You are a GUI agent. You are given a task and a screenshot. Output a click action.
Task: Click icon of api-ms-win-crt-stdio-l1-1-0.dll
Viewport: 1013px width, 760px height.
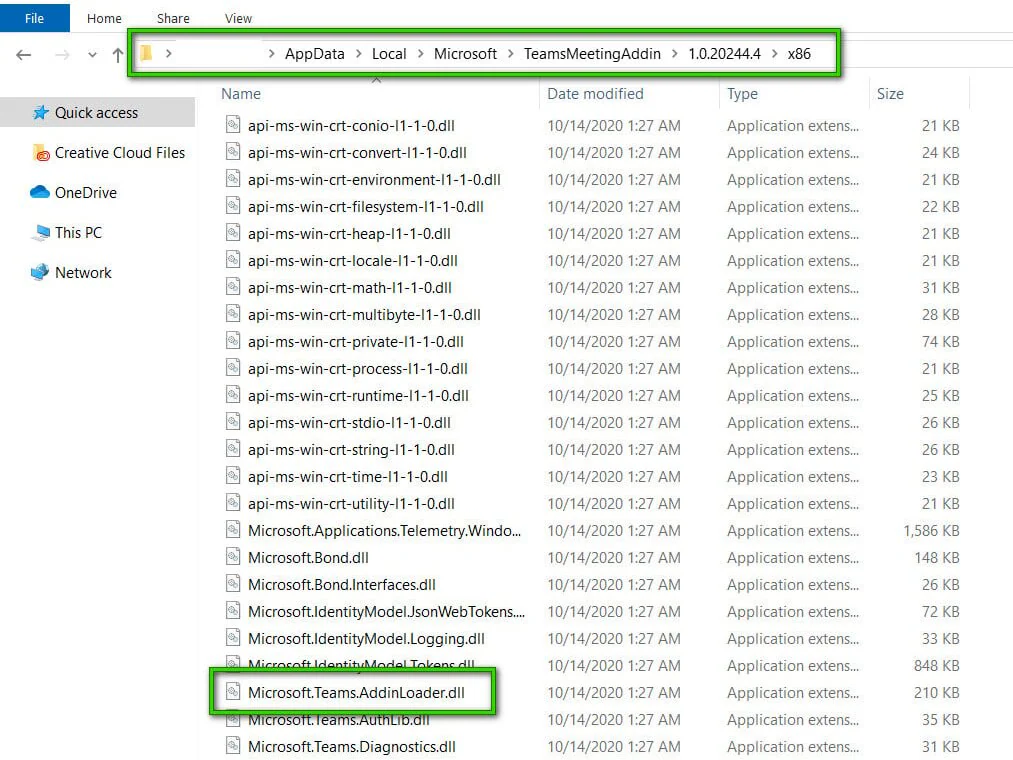[x=233, y=422]
